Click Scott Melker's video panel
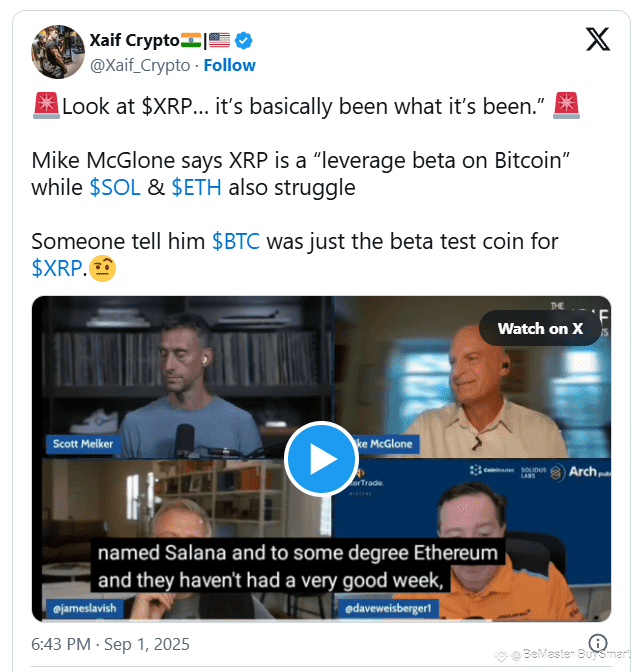 click(182, 377)
